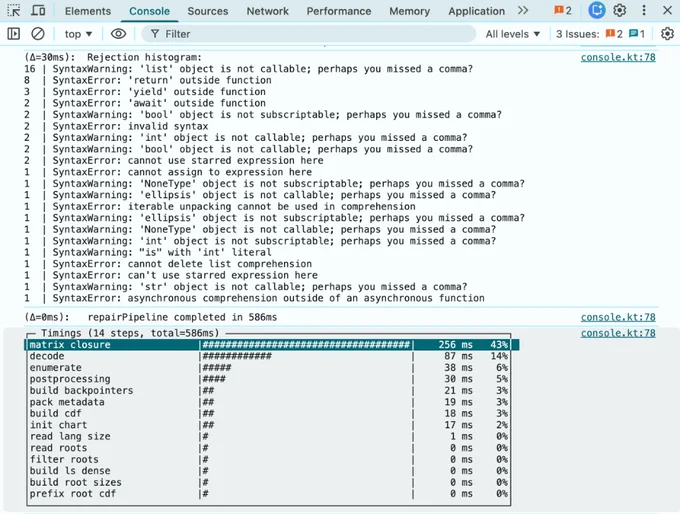Expand the more tabs chevron
The image size is (680, 514).
pos(523,10)
